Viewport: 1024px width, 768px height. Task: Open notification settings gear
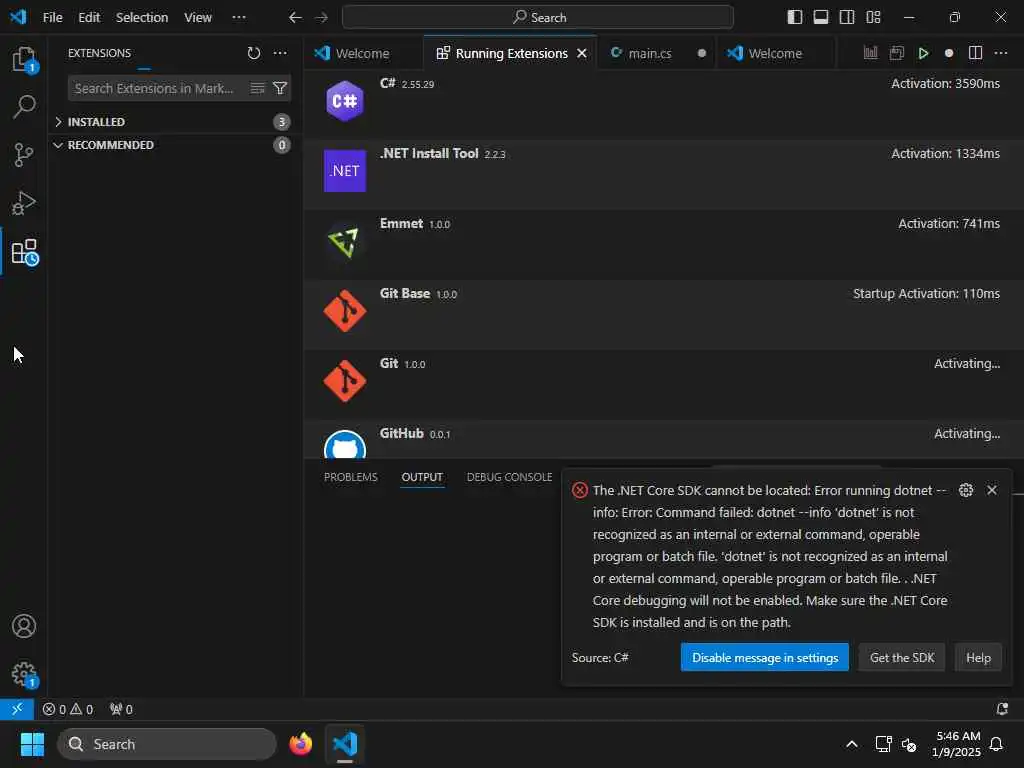pos(966,490)
